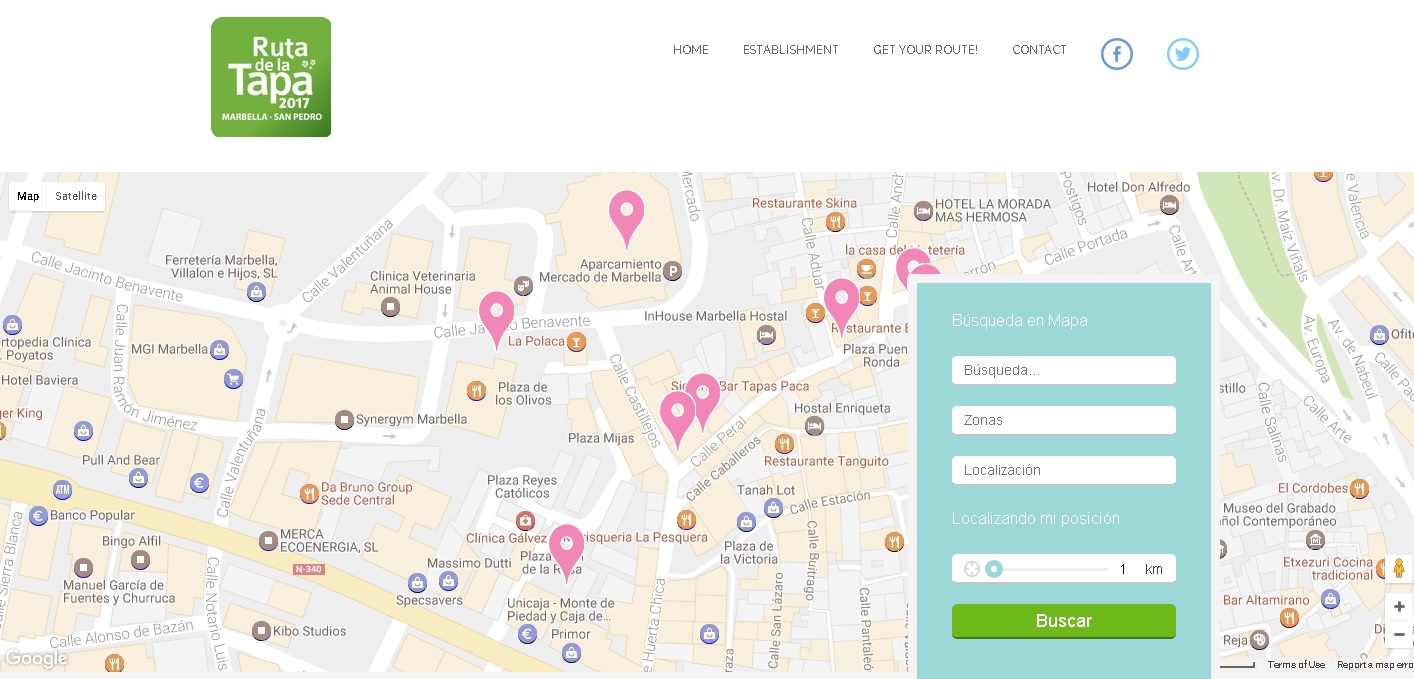This screenshot has height=679, width=1414.
Task: Click the distance radius slider handle
Action: (993, 569)
